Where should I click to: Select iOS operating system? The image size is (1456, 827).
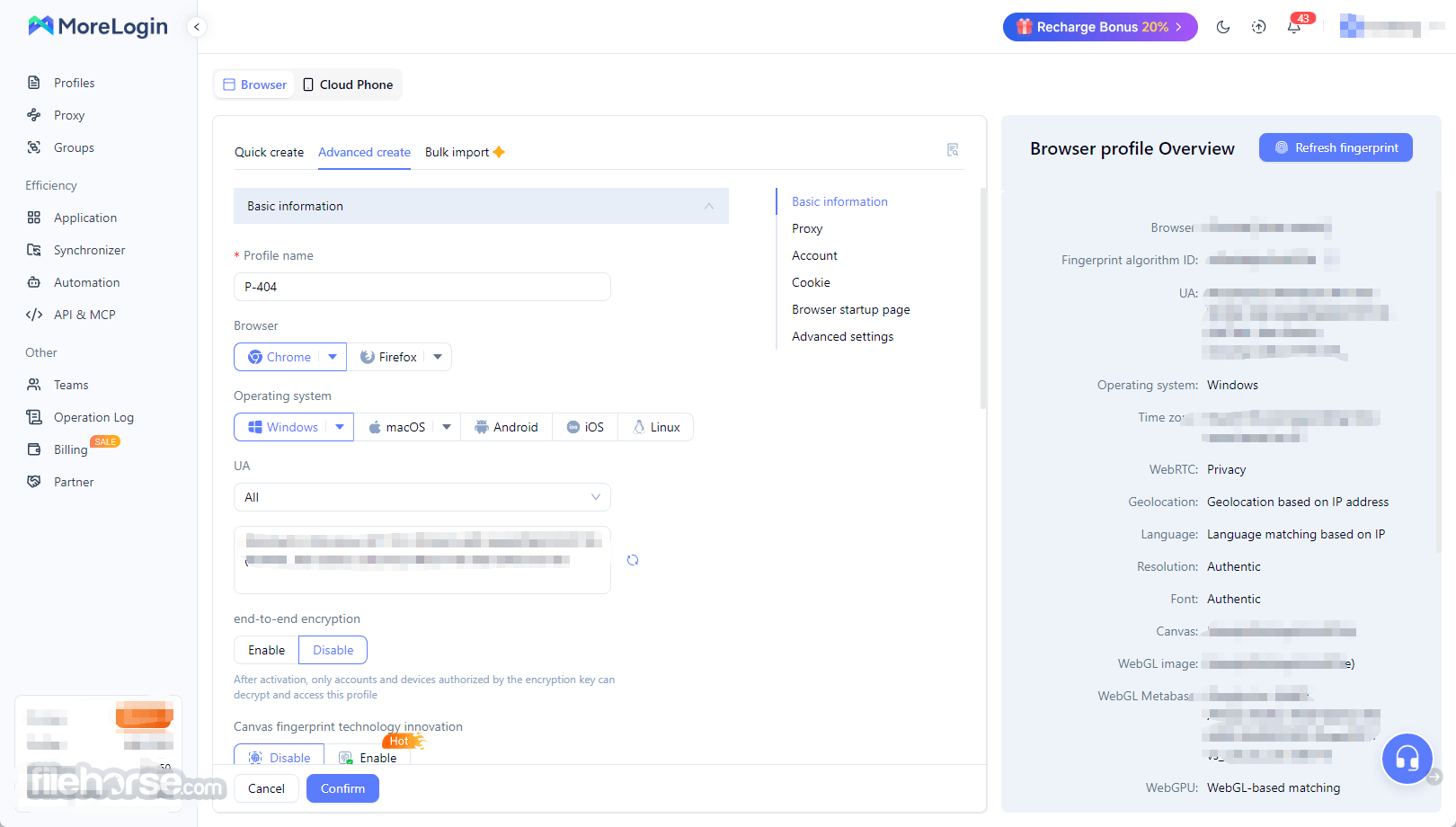click(585, 427)
